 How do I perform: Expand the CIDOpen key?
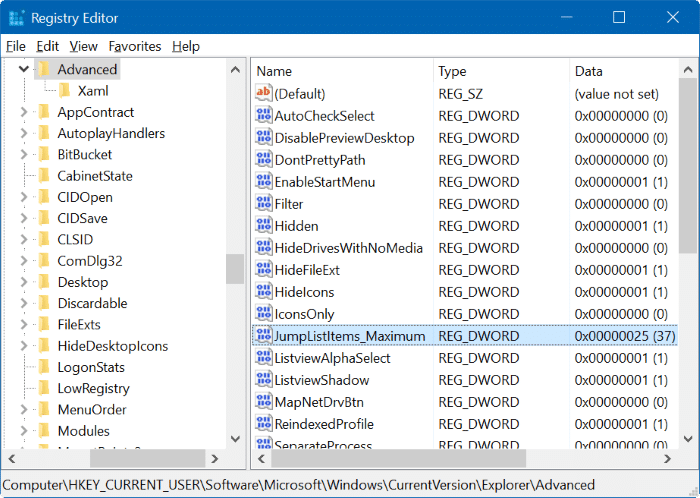coord(24,197)
